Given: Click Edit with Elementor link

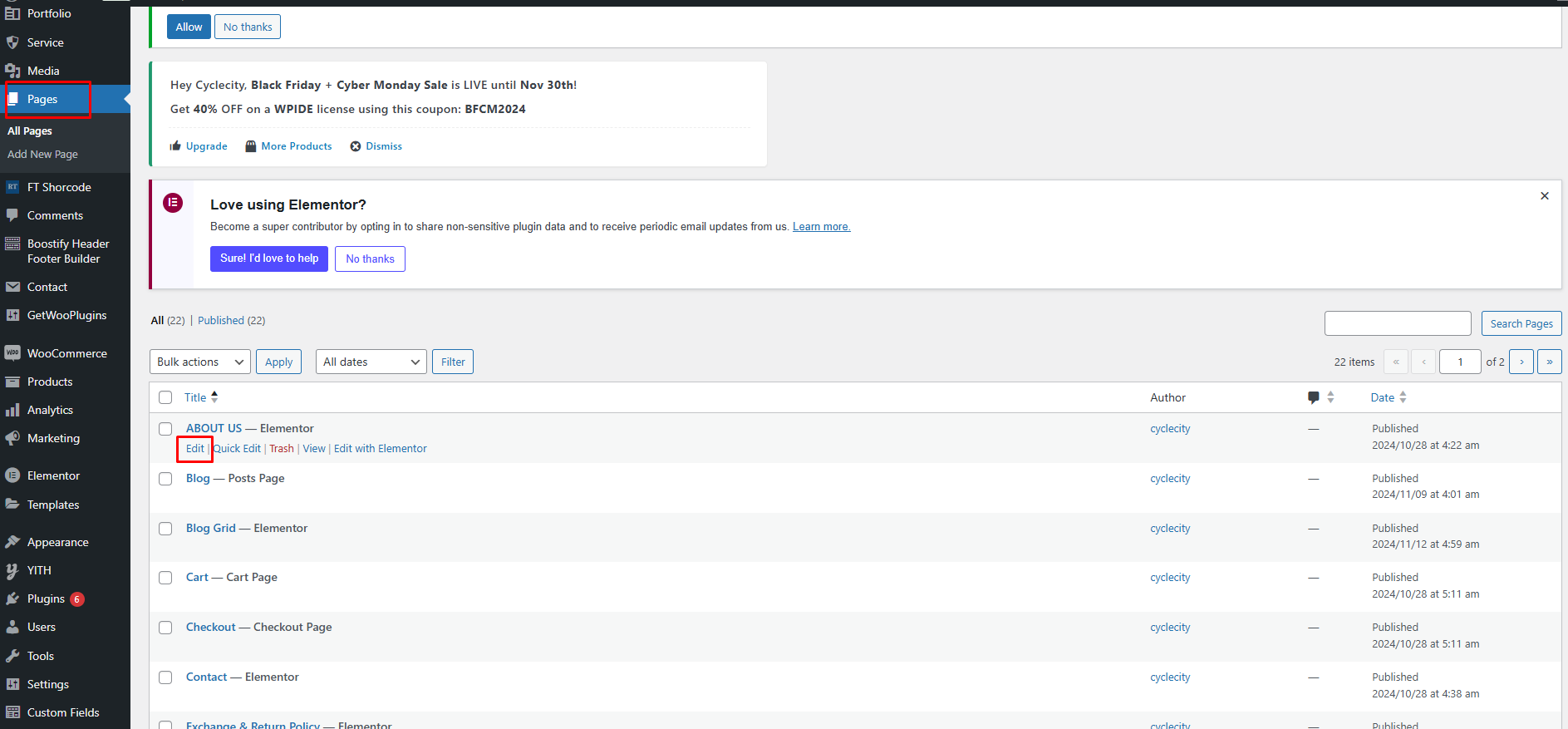Looking at the screenshot, I should coord(380,448).
